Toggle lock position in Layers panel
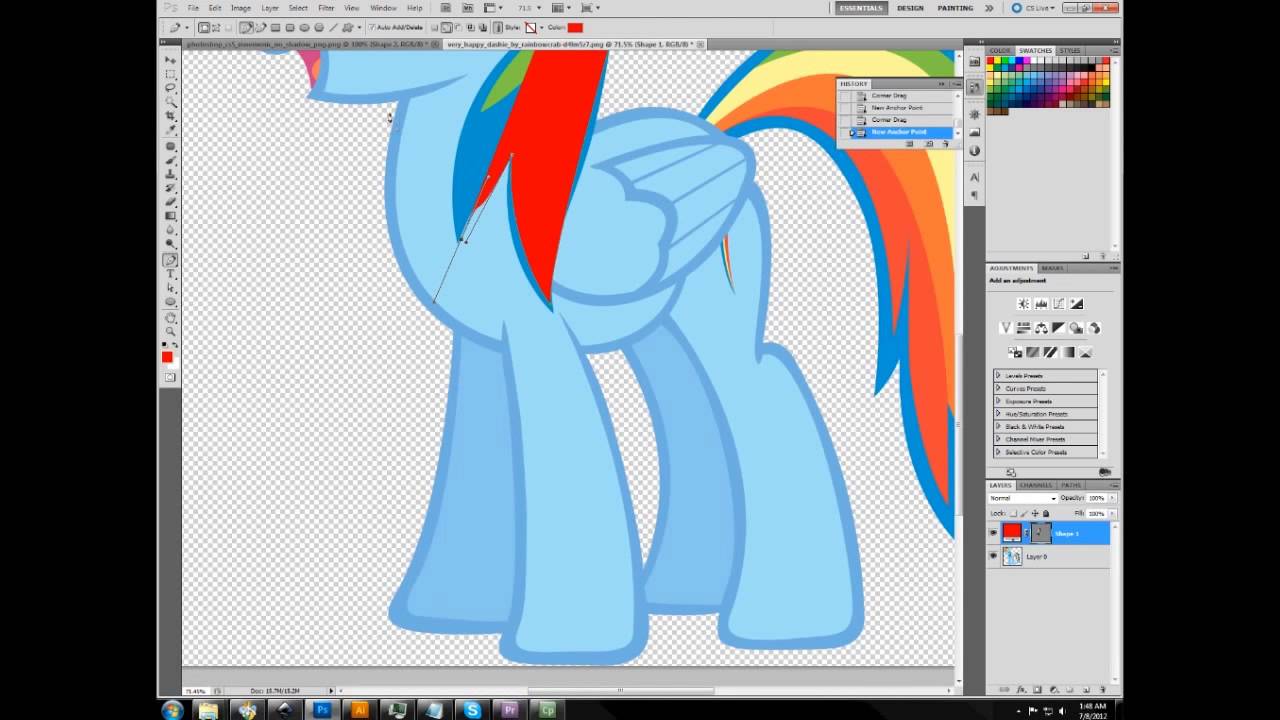The height and width of the screenshot is (720, 1280). [x=1035, y=514]
